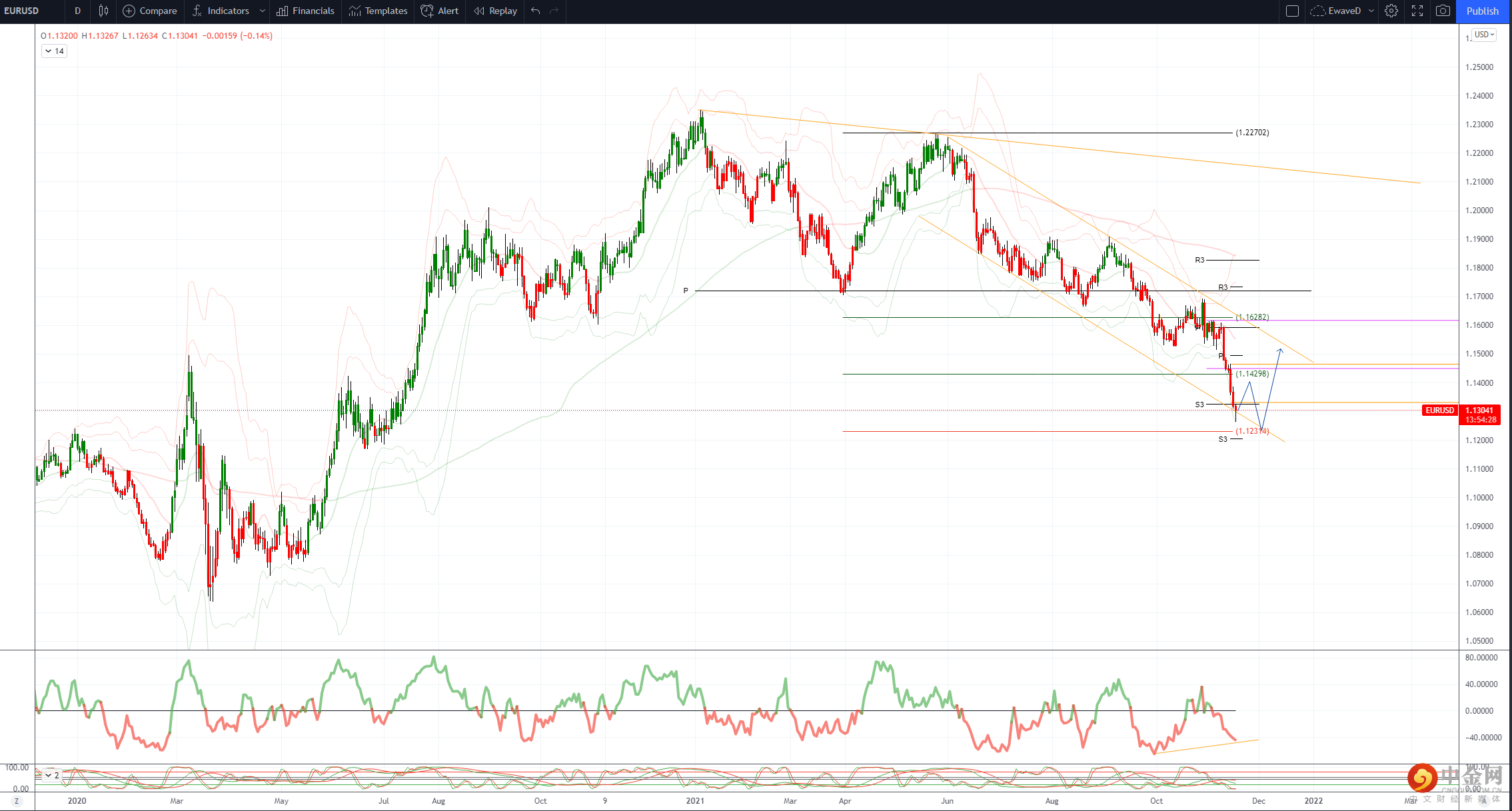Click the Alert clock icon
This screenshot has height=811, width=1512.
(x=427, y=11)
